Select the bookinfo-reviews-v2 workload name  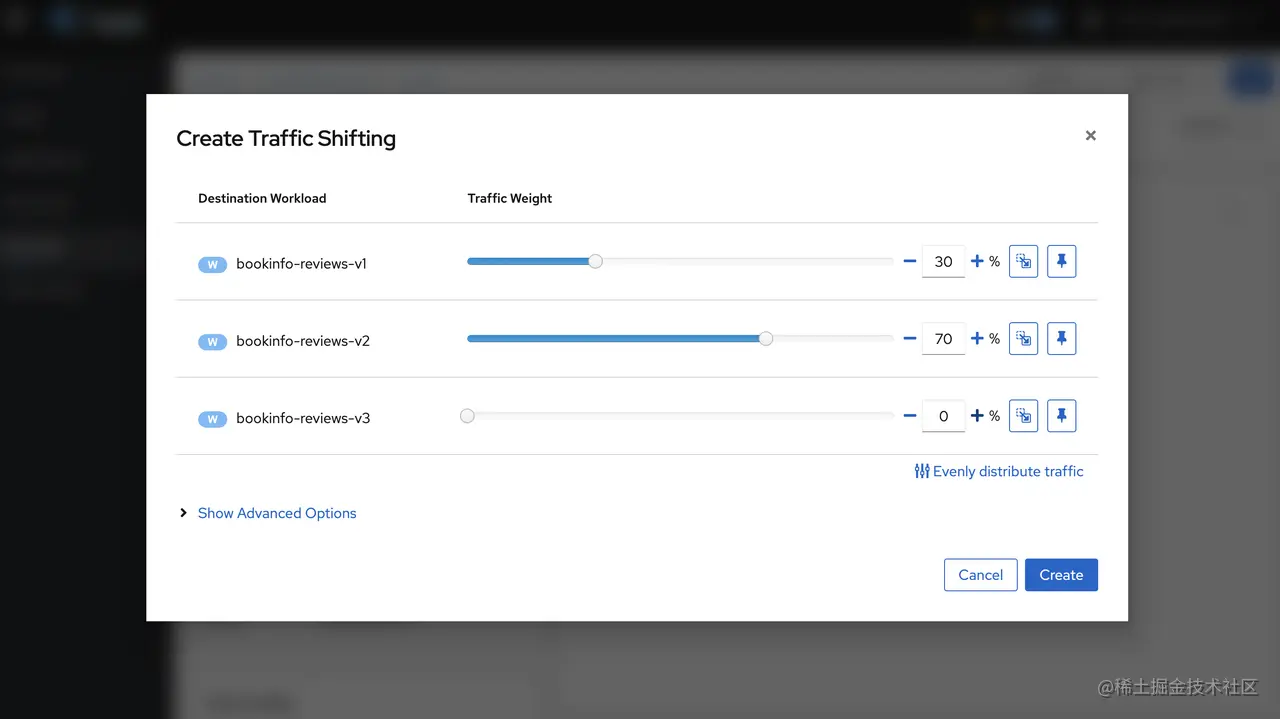pos(303,341)
